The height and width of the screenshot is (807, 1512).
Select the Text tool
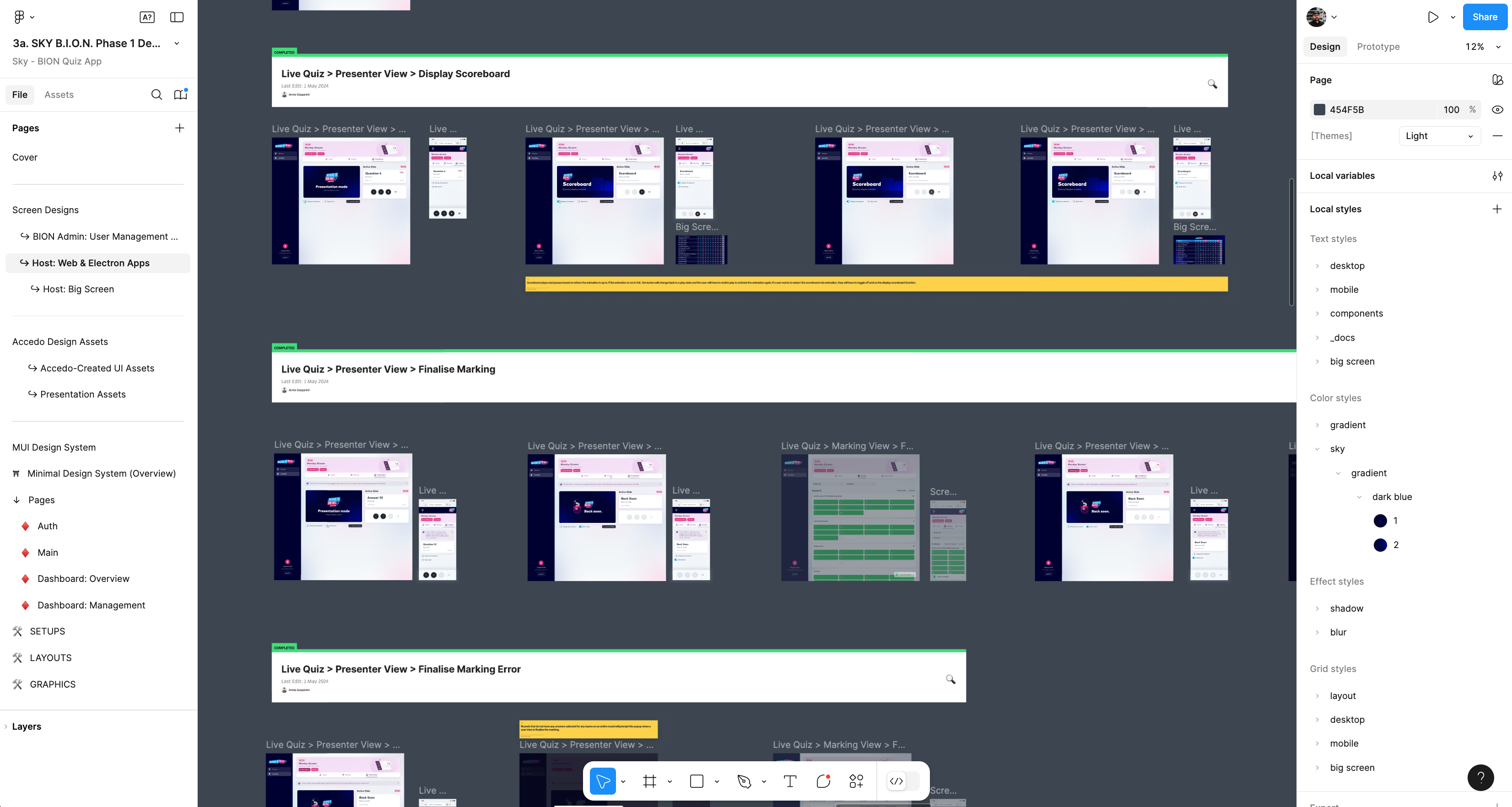790,781
